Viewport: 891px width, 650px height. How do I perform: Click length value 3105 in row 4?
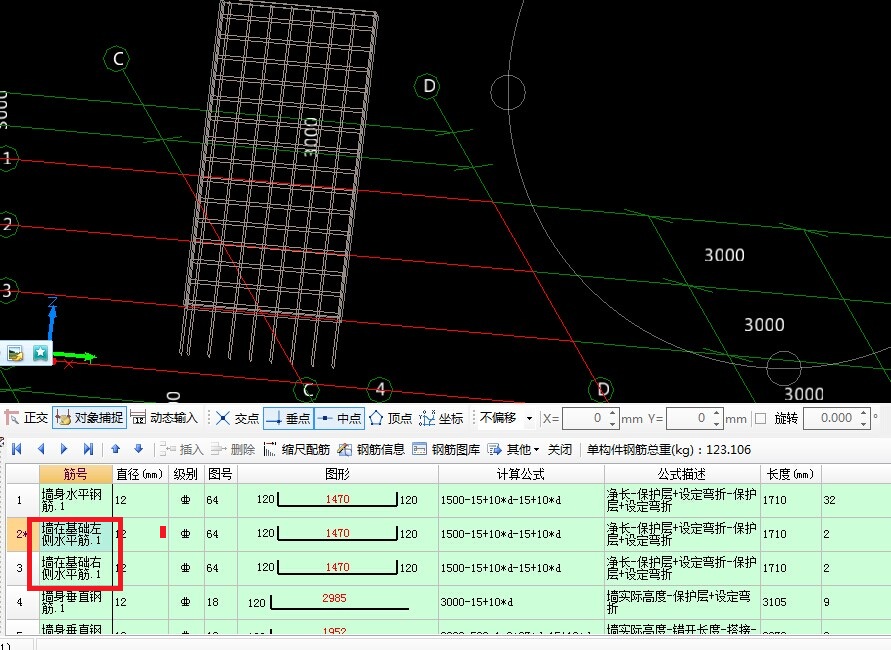(x=775, y=602)
